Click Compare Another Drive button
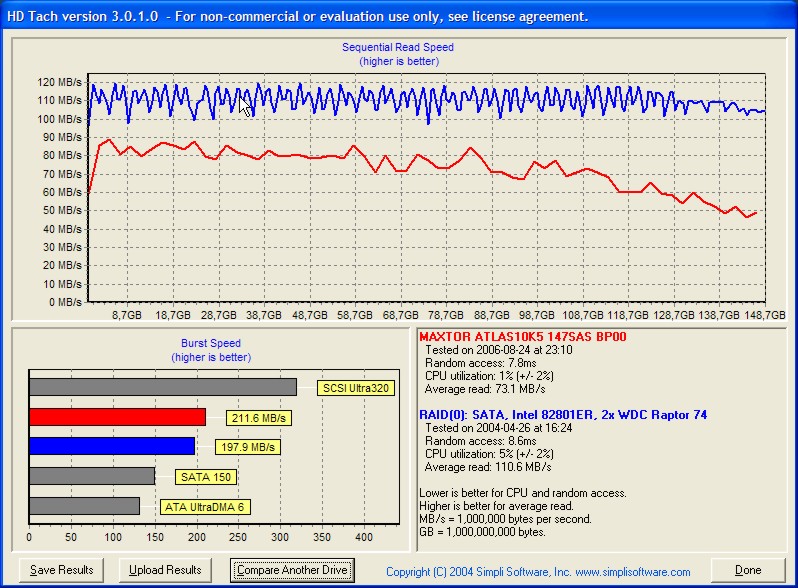This screenshot has width=798, height=588. (292, 570)
